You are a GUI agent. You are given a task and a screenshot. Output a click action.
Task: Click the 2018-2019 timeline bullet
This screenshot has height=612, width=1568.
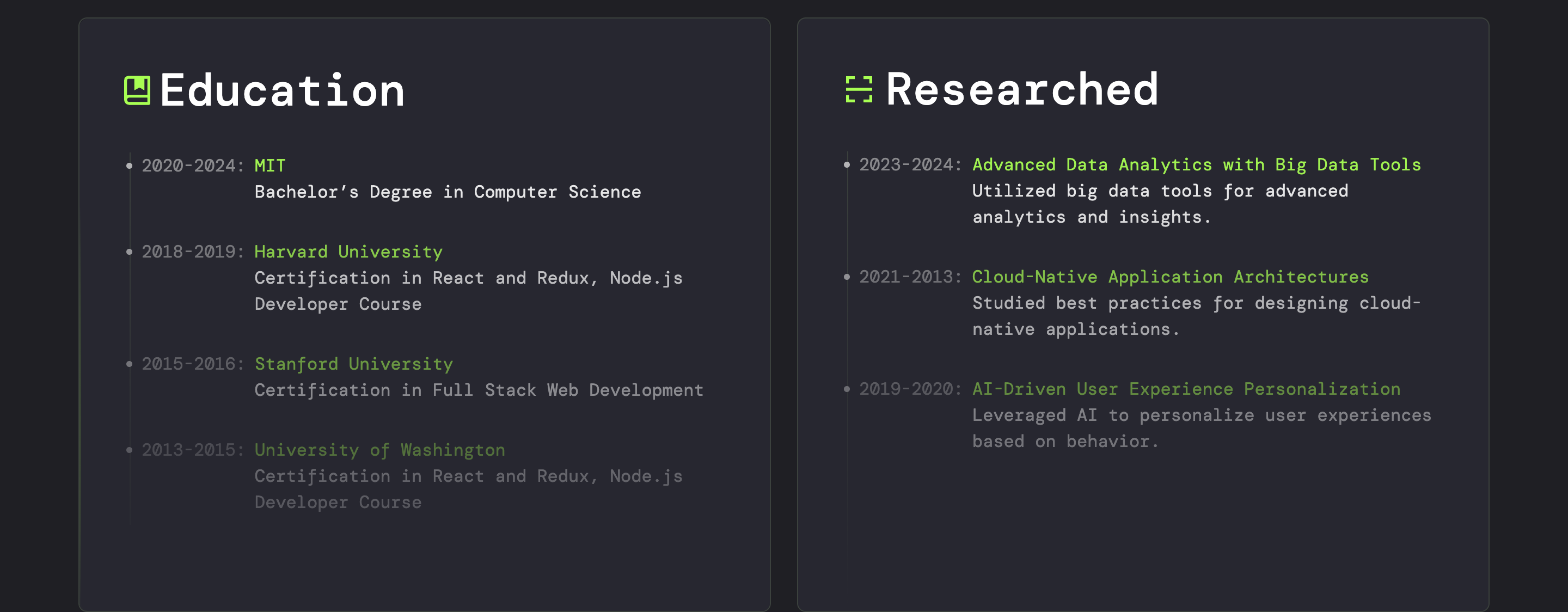coord(129,252)
